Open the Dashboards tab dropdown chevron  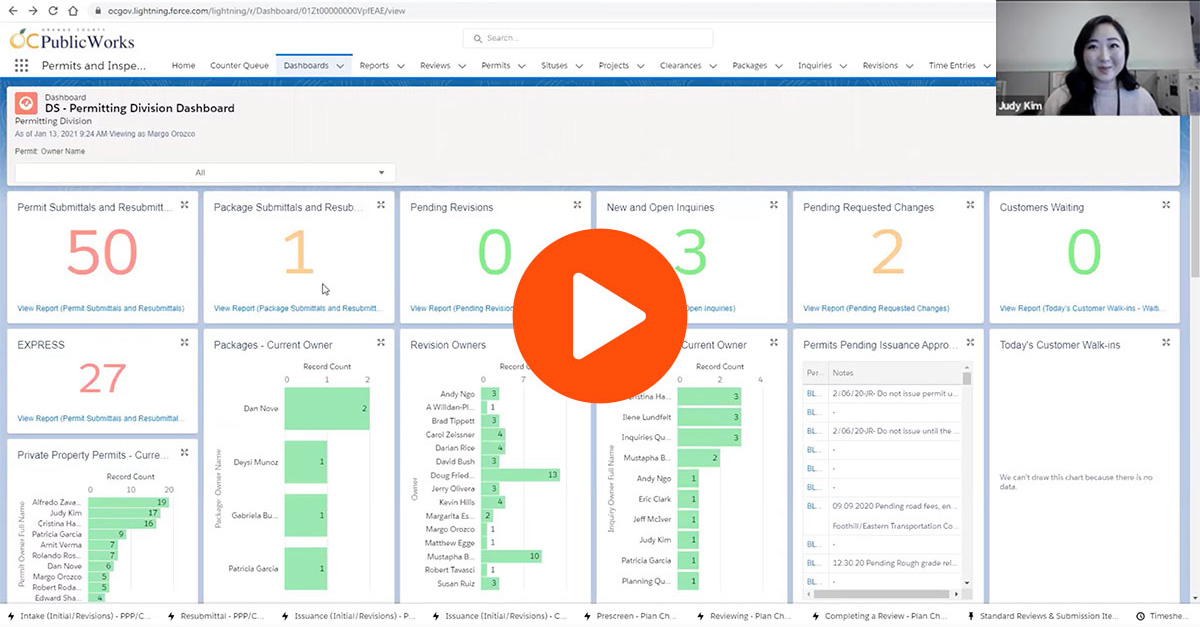pyautogui.click(x=340, y=64)
